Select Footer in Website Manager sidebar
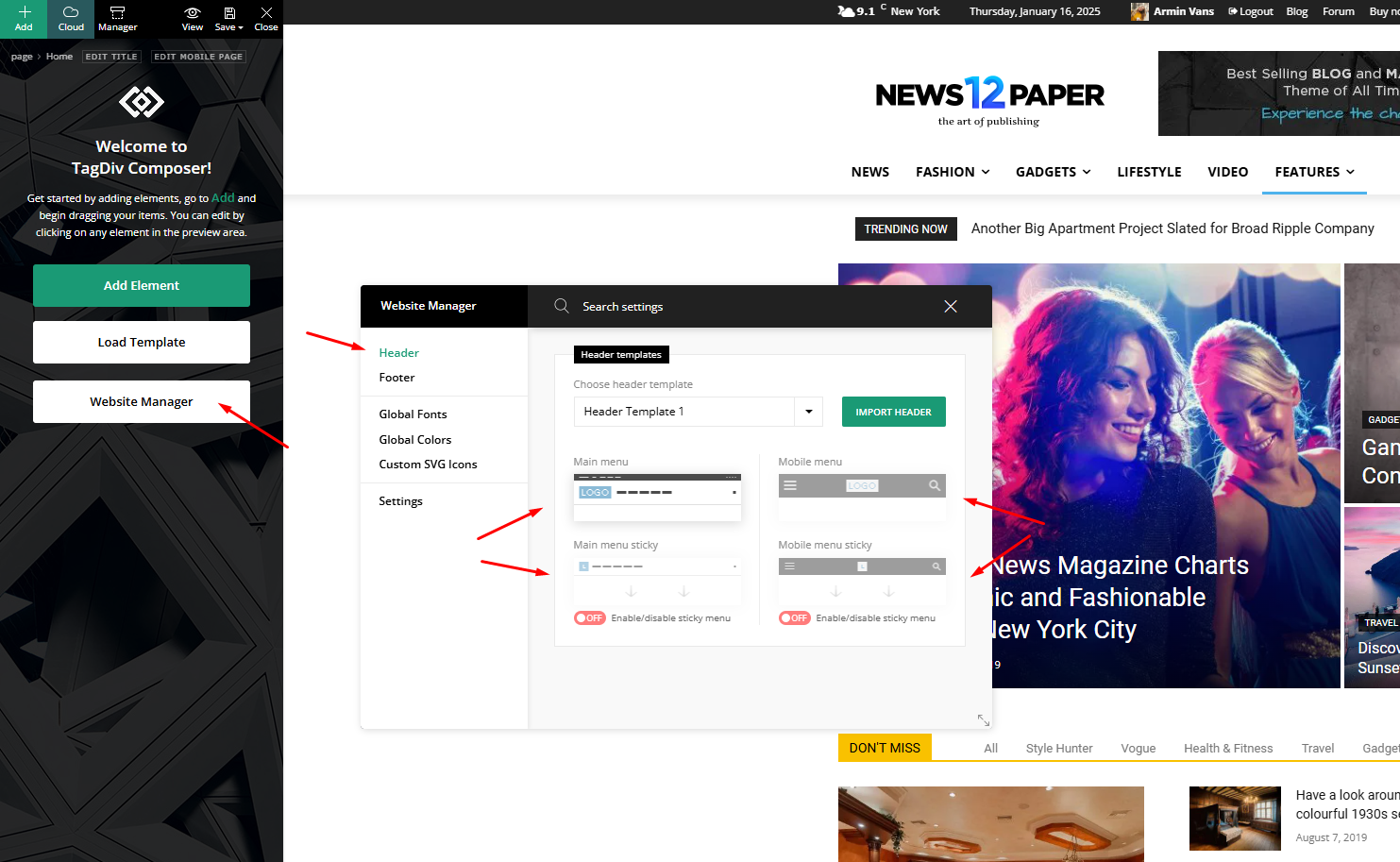Image resolution: width=1400 pixels, height=862 pixels. tap(396, 378)
